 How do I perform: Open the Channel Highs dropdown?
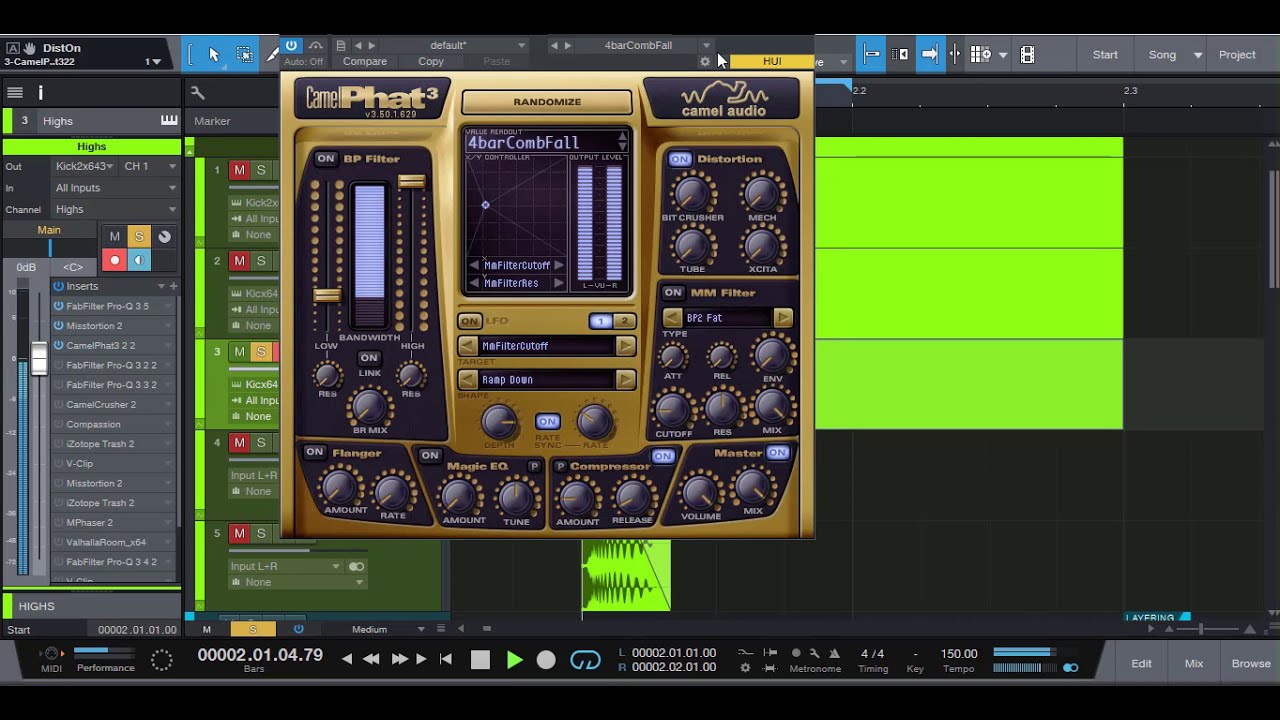[x=116, y=209]
